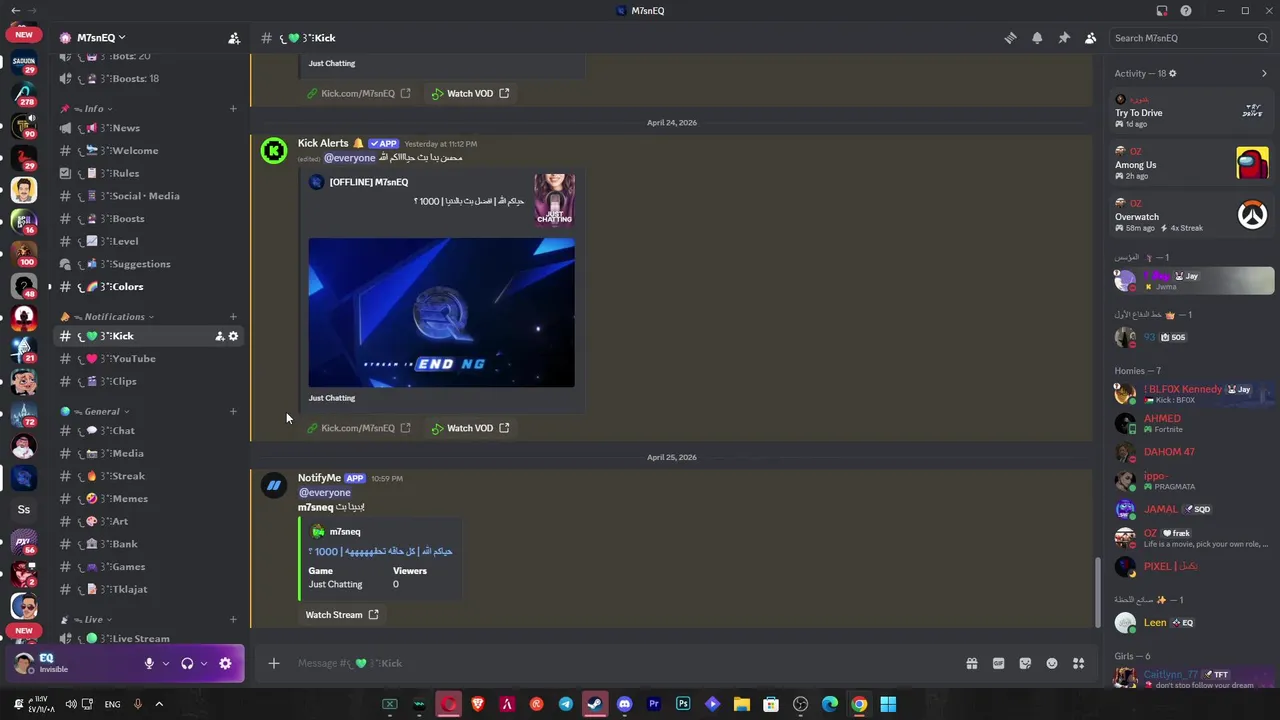Click Watch VOD under ending stream embed

(470, 428)
